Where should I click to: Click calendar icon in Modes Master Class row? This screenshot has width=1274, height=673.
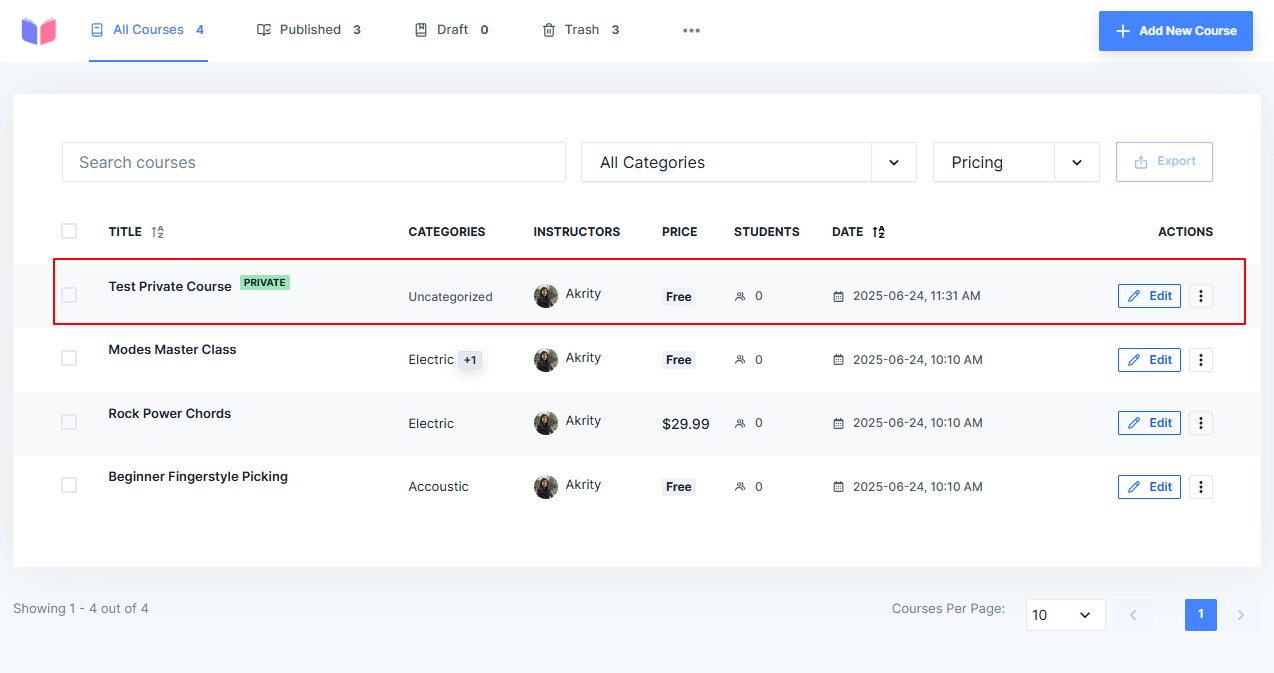click(x=838, y=360)
